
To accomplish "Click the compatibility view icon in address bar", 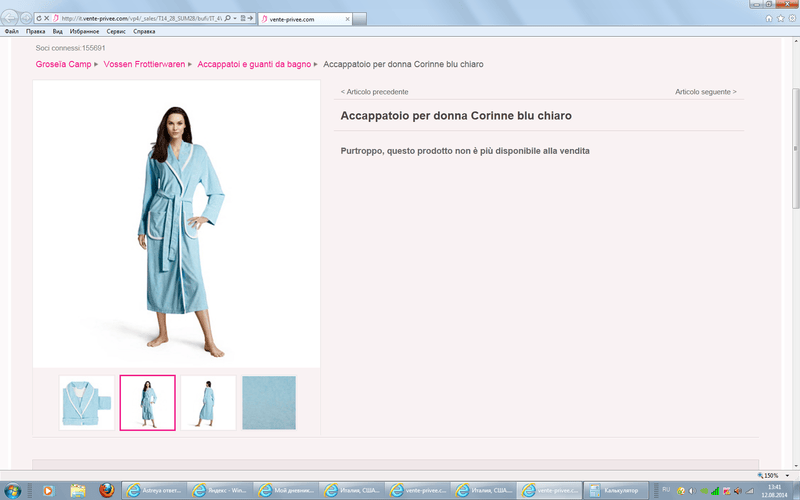I will point(243,18).
